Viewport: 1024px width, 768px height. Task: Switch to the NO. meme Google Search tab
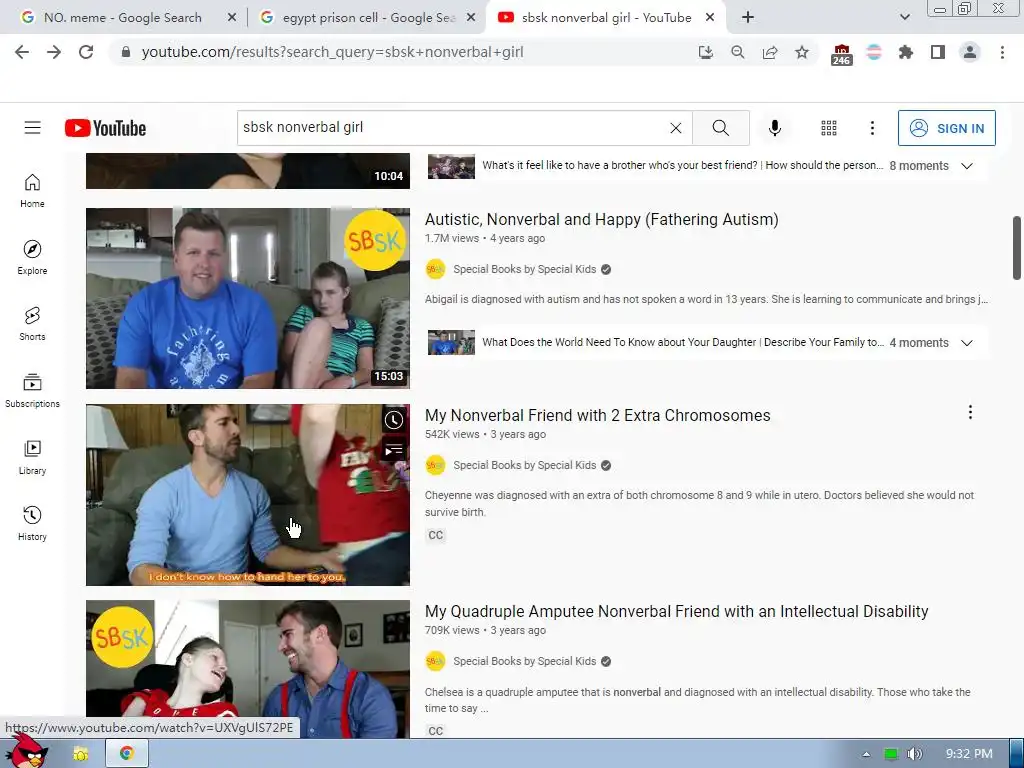(x=123, y=18)
